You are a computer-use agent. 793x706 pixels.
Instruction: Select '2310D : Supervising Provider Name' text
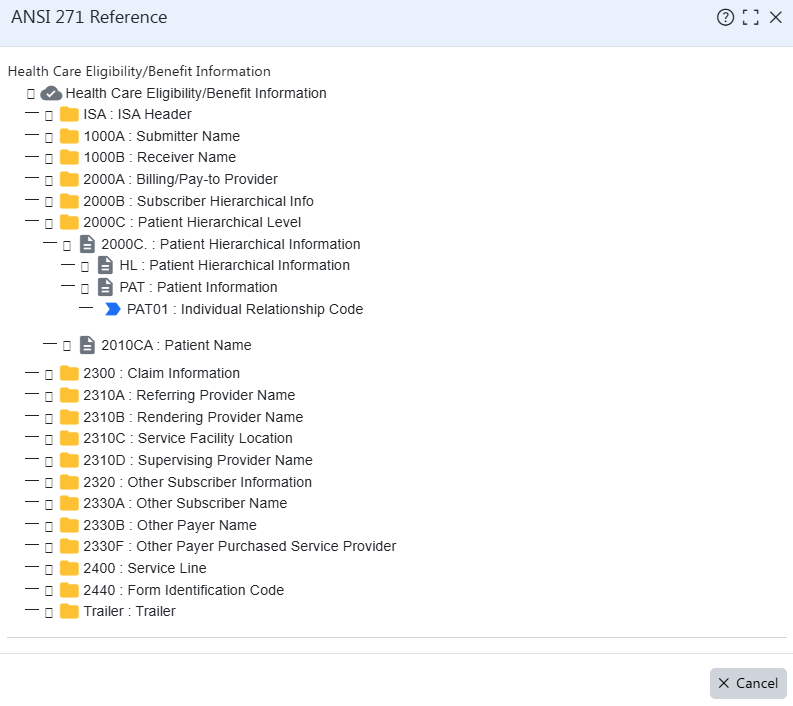click(198, 460)
